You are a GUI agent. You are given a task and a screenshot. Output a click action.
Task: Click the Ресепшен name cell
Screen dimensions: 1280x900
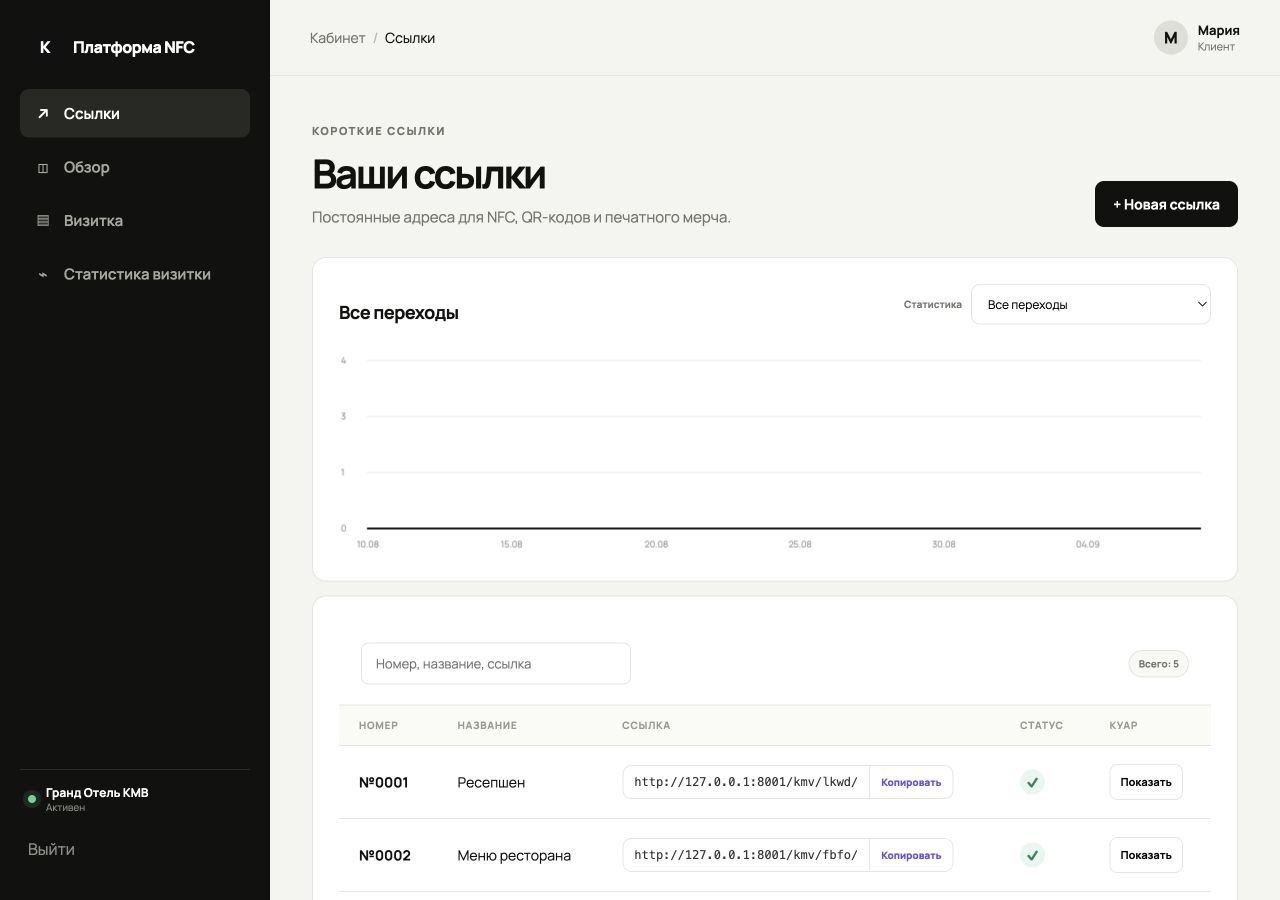pyautogui.click(x=491, y=782)
